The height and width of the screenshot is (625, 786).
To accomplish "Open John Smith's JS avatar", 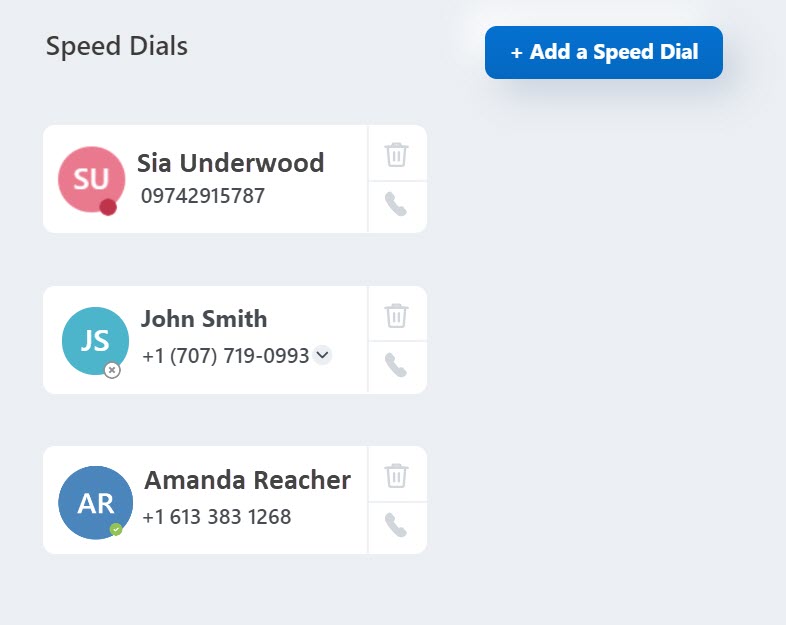I will point(95,340).
